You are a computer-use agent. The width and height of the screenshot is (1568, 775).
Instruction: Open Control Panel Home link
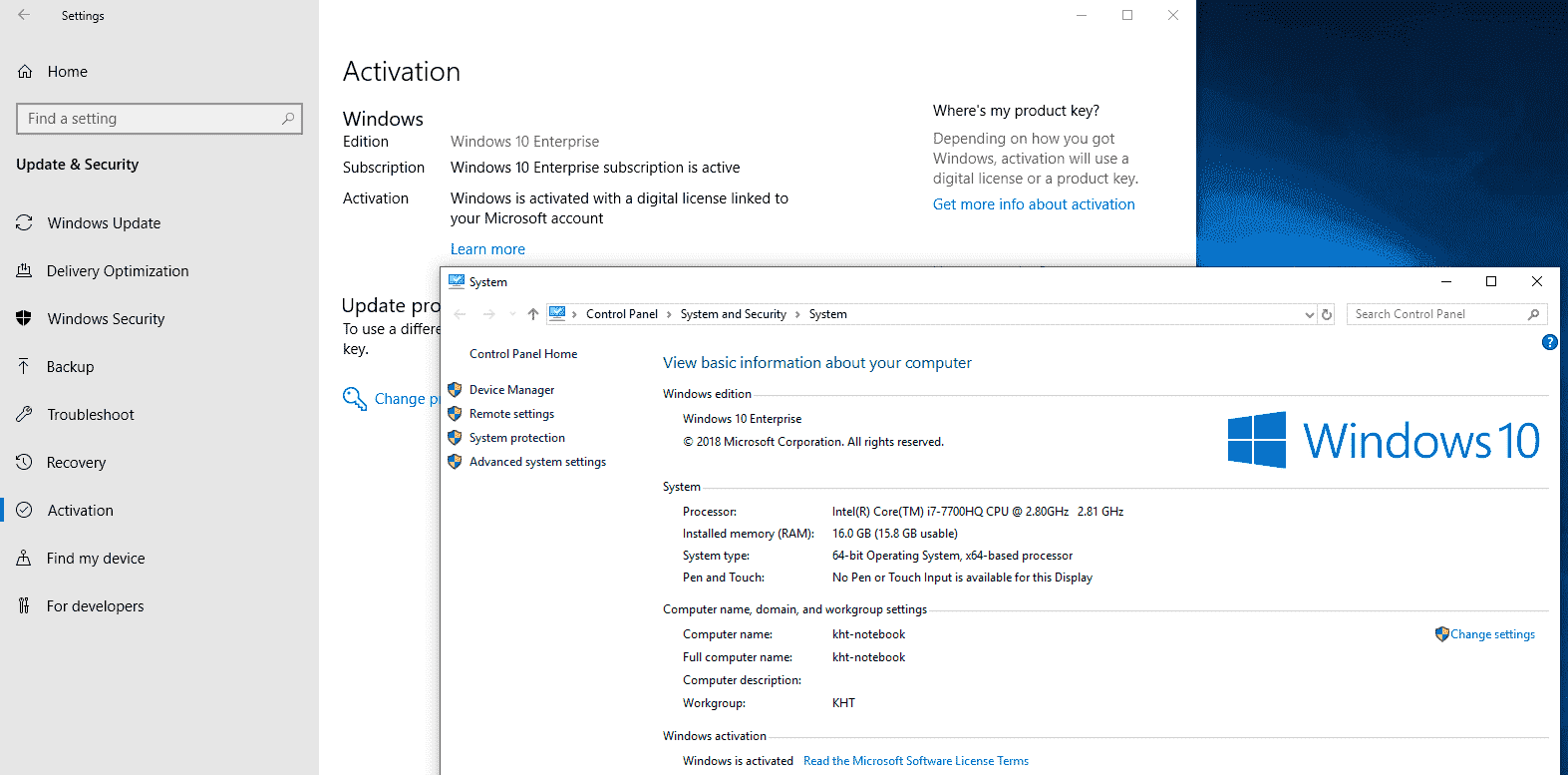point(523,354)
